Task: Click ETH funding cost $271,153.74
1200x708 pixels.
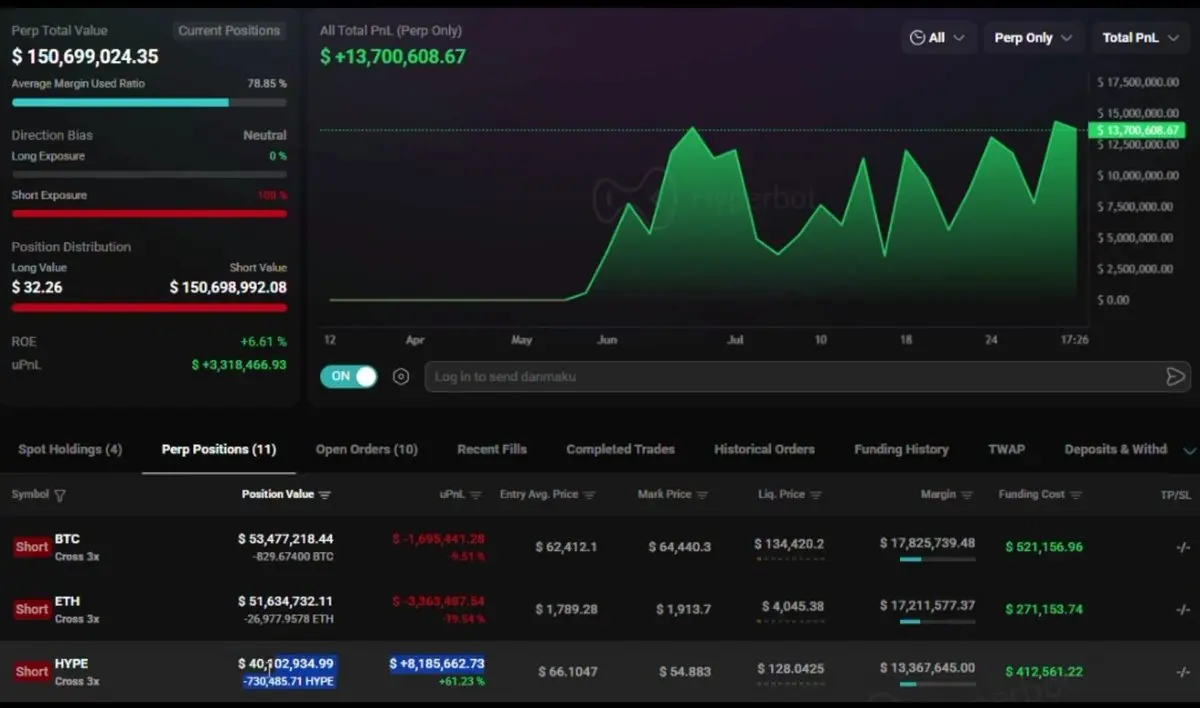Action: click(x=1044, y=609)
